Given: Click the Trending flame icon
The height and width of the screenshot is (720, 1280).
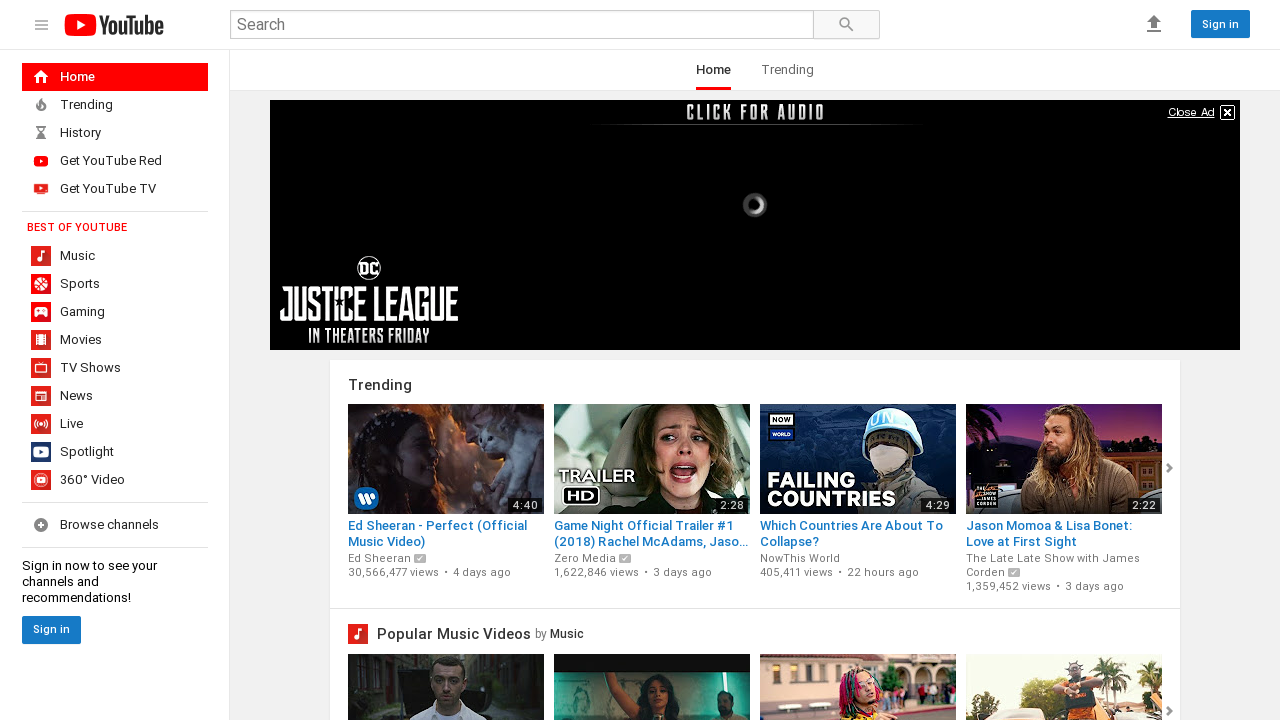Looking at the screenshot, I should [41, 105].
